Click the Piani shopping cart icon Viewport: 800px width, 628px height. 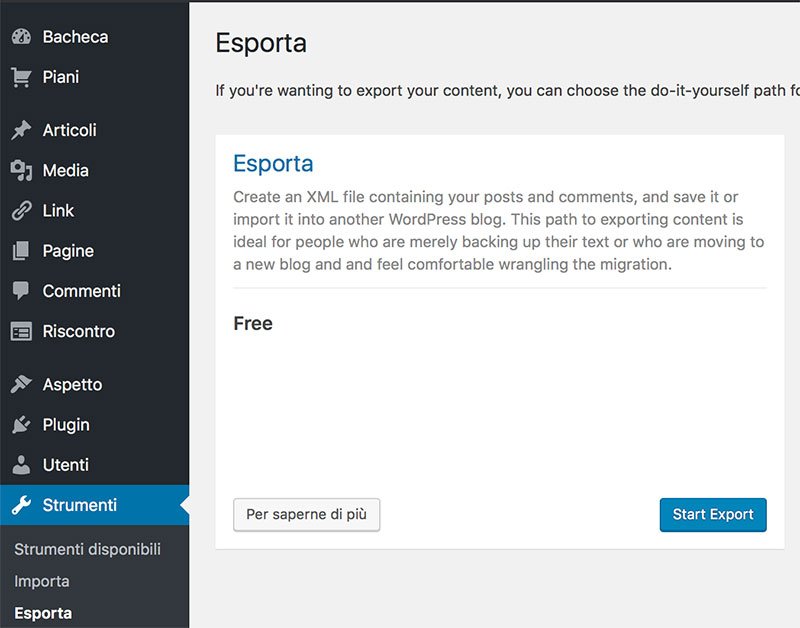coord(21,77)
